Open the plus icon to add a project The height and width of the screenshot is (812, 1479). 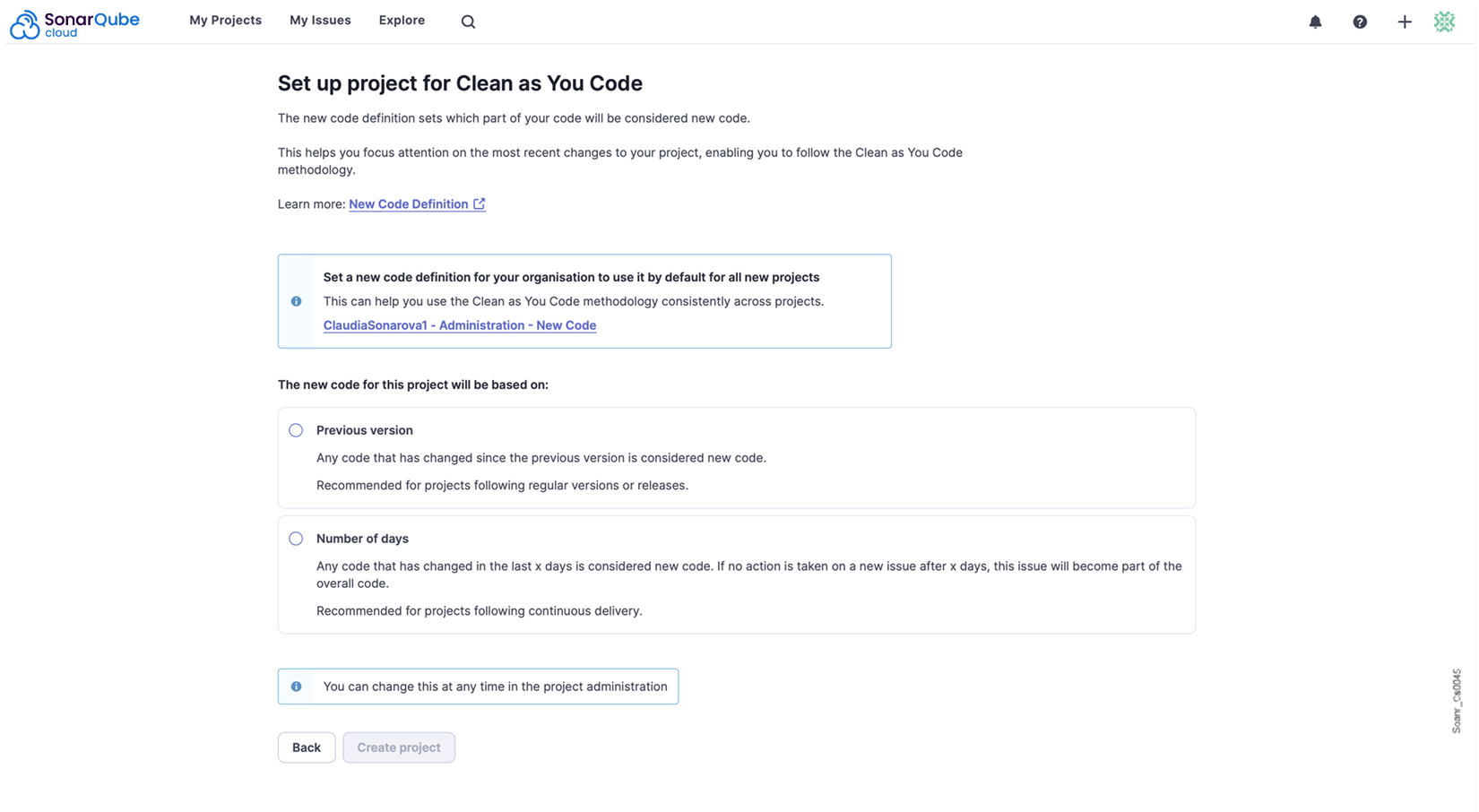[x=1404, y=22]
